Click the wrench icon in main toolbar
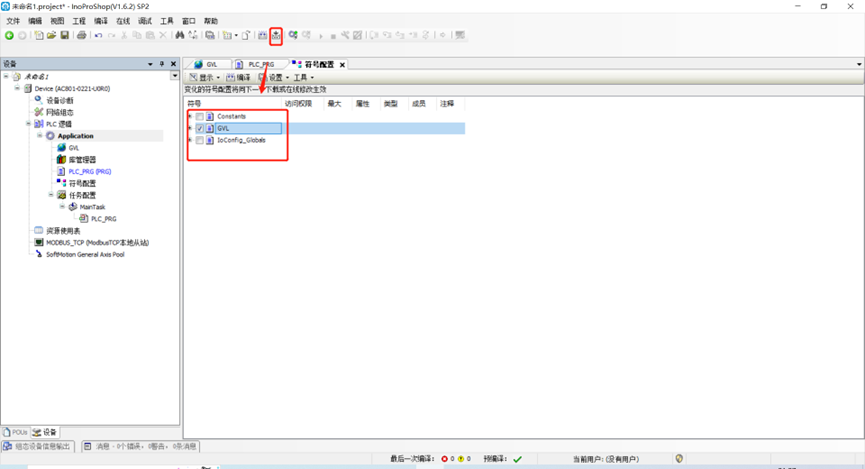 pos(345,35)
